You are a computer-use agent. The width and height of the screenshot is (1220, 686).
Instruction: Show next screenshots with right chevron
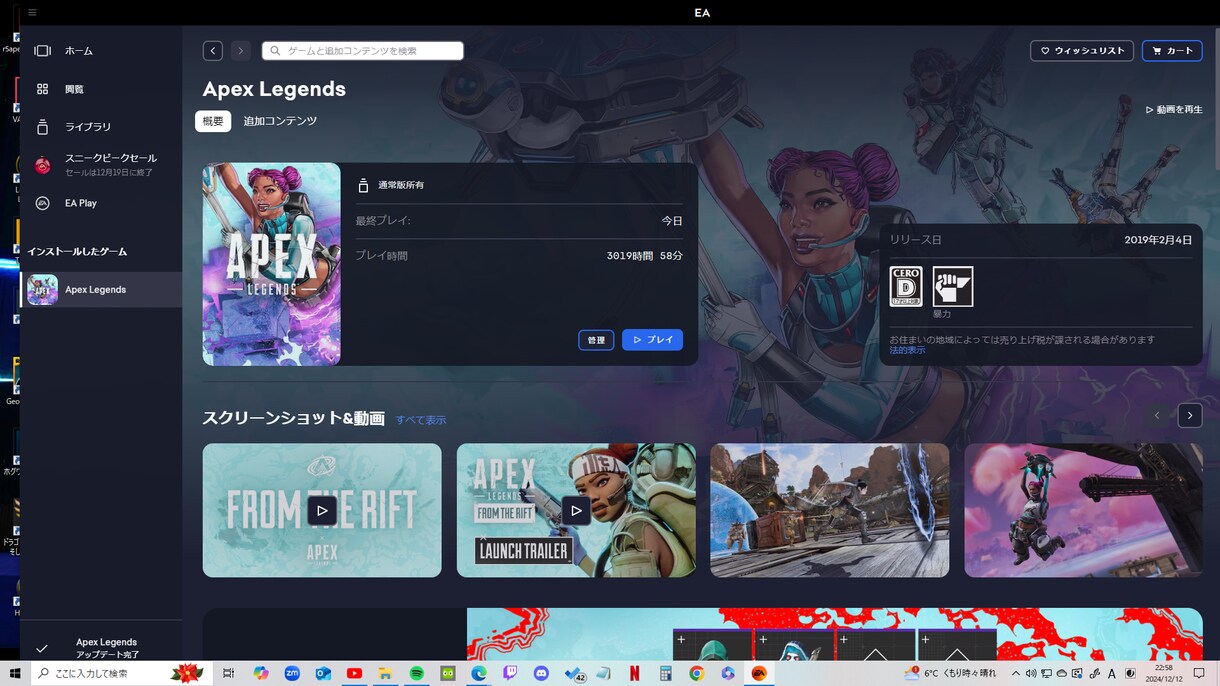pos(1190,415)
